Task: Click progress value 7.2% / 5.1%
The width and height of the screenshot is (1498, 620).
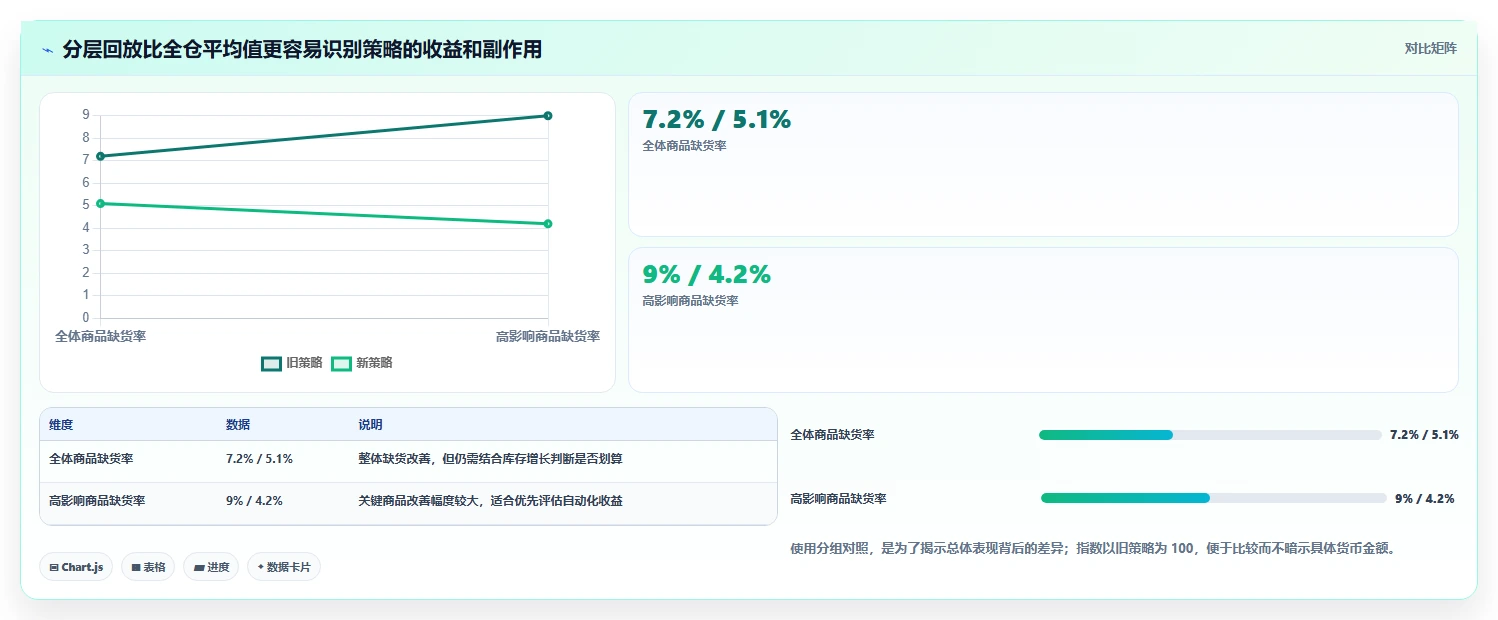Action: point(1424,435)
